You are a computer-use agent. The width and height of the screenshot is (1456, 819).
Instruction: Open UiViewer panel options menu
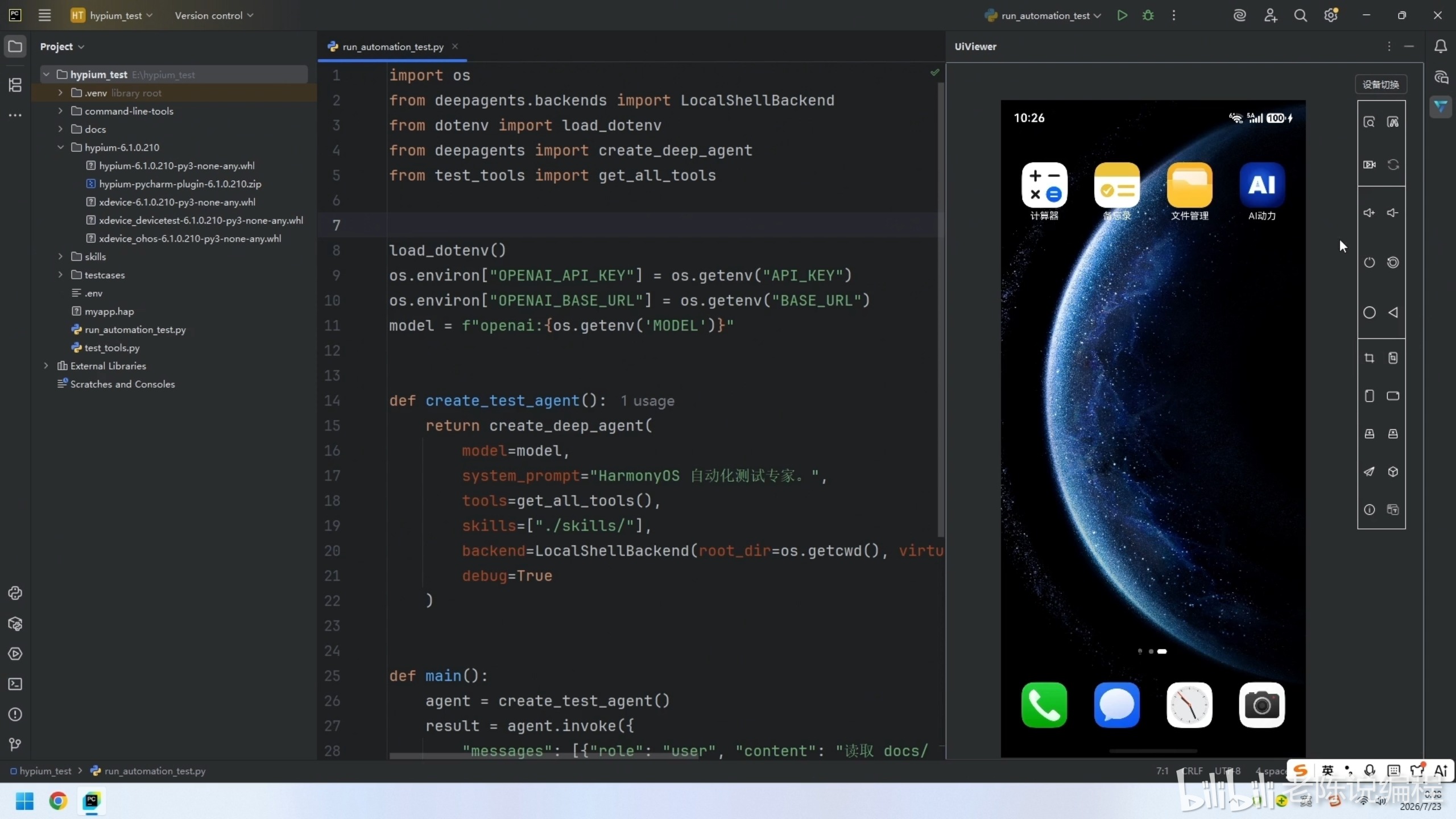coord(1389,47)
